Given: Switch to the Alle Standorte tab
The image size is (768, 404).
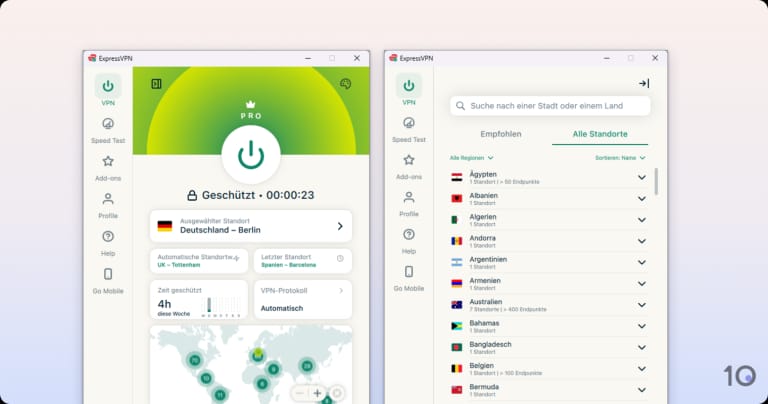Looking at the screenshot, I should [x=600, y=134].
